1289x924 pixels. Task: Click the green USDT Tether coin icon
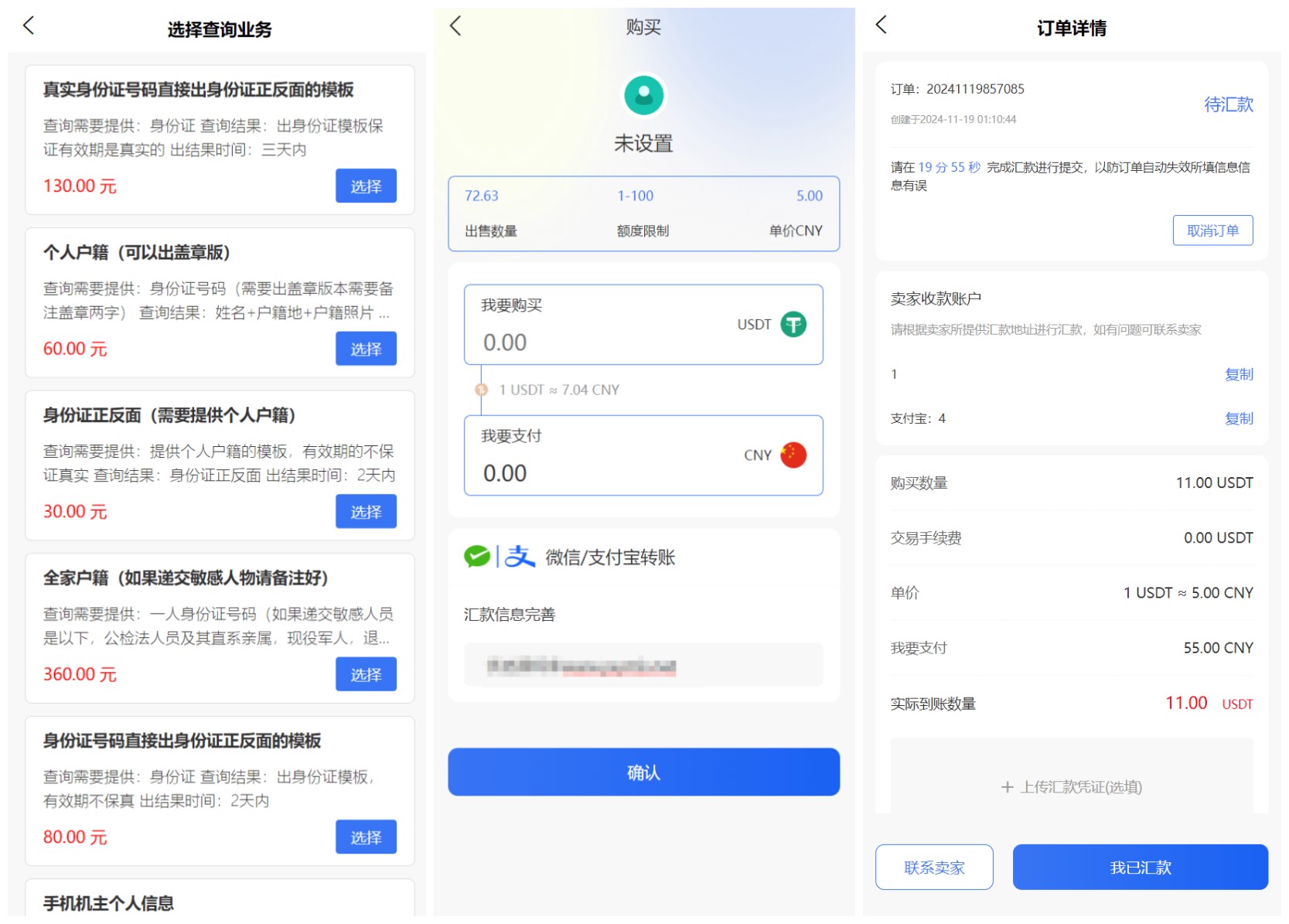click(793, 325)
